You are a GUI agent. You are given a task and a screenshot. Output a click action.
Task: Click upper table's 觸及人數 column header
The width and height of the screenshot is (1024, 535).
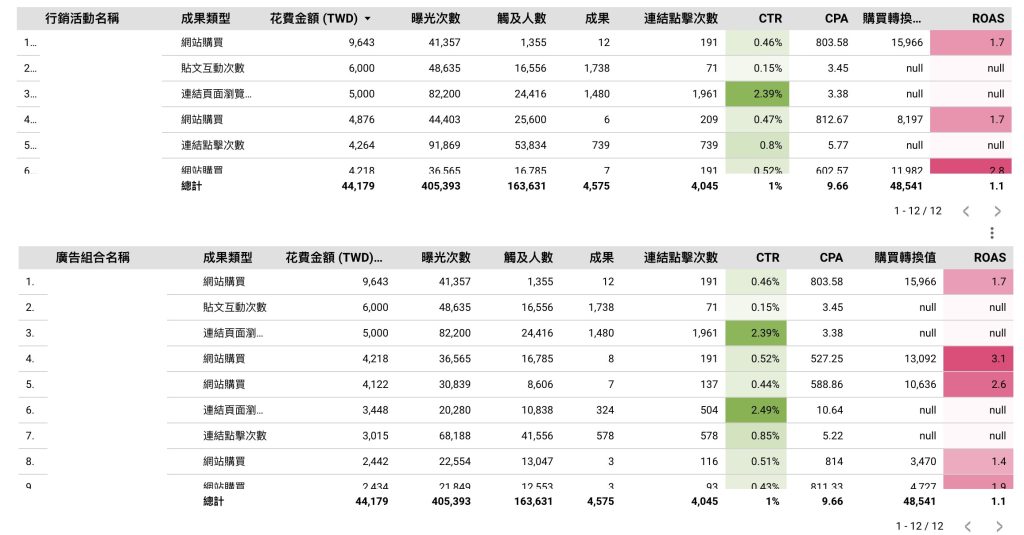521,18
